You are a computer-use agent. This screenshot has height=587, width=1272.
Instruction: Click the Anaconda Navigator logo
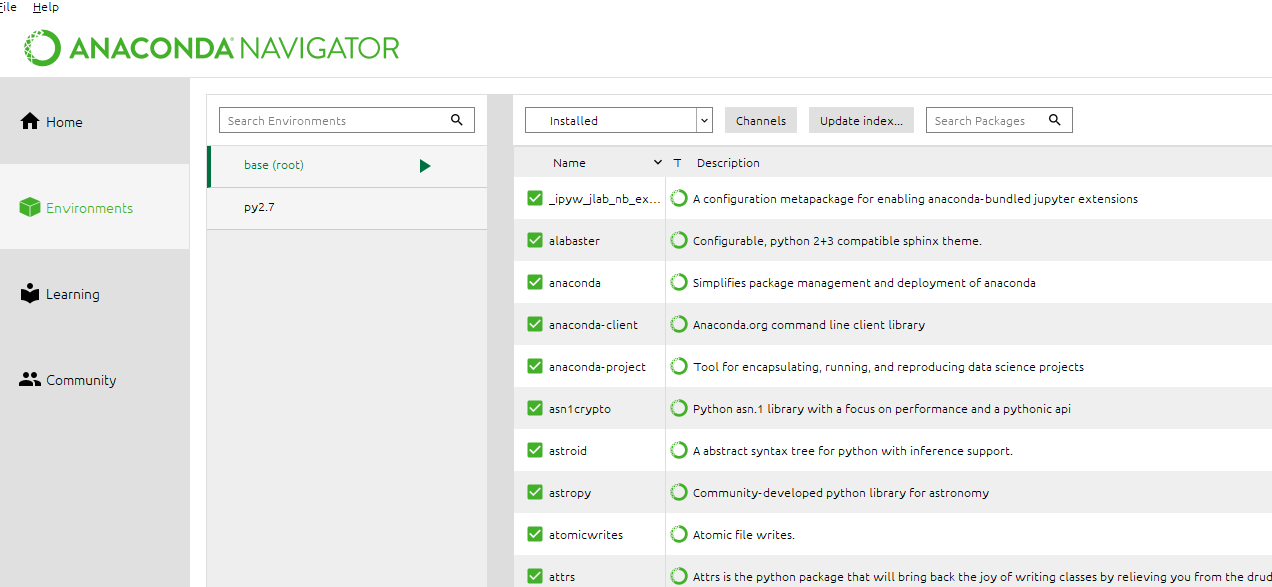click(x=212, y=47)
